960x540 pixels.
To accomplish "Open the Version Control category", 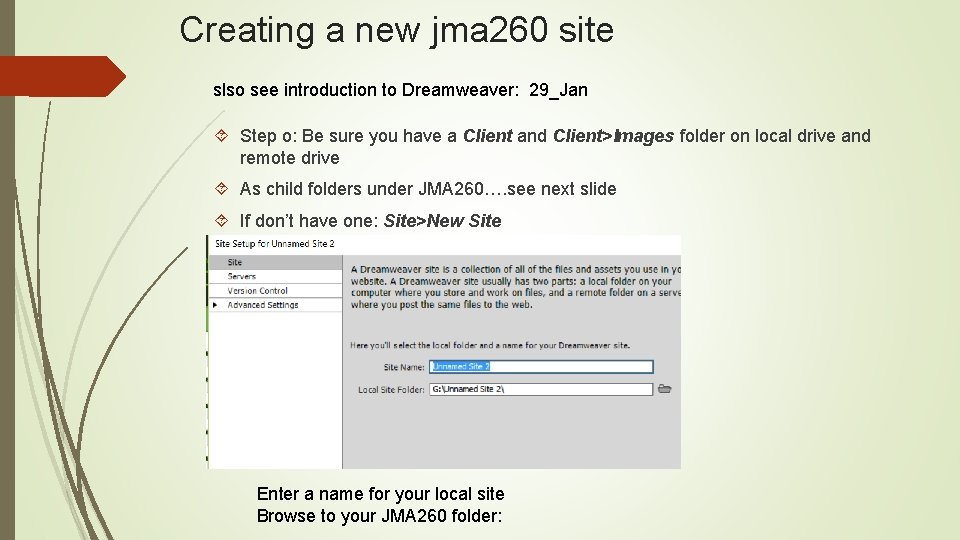I will pyautogui.click(x=275, y=291).
